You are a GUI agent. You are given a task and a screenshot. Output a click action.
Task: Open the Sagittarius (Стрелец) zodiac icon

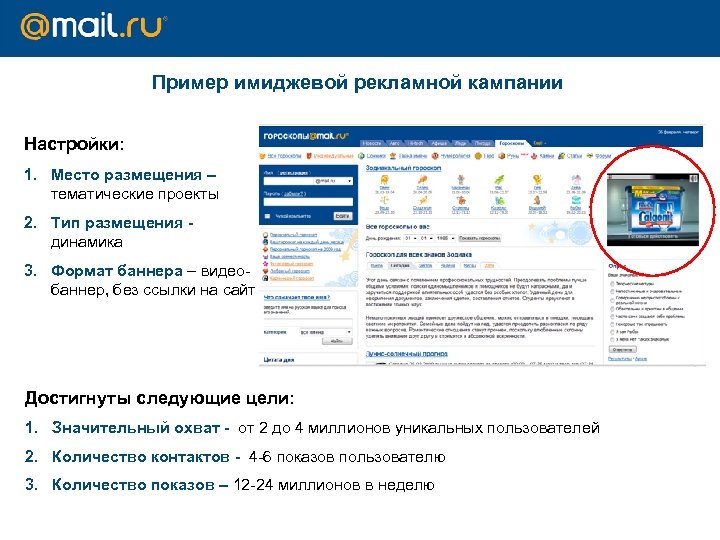pos(461,200)
